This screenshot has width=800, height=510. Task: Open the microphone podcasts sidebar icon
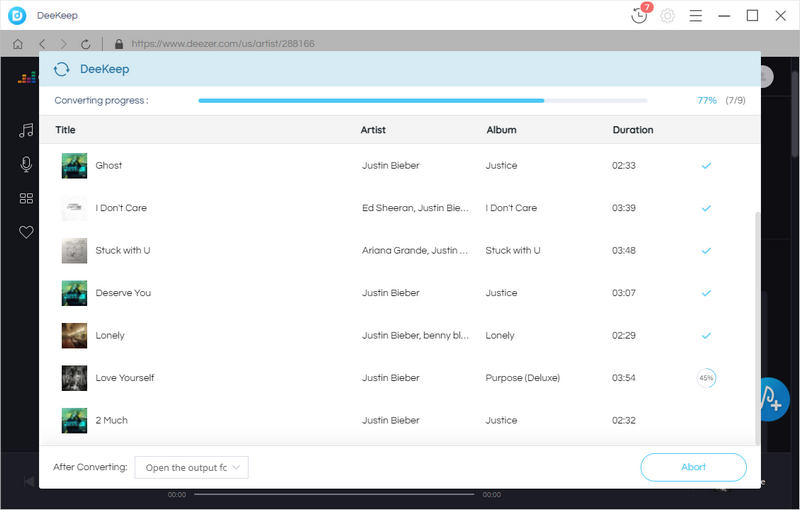click(x=26, y=164)
